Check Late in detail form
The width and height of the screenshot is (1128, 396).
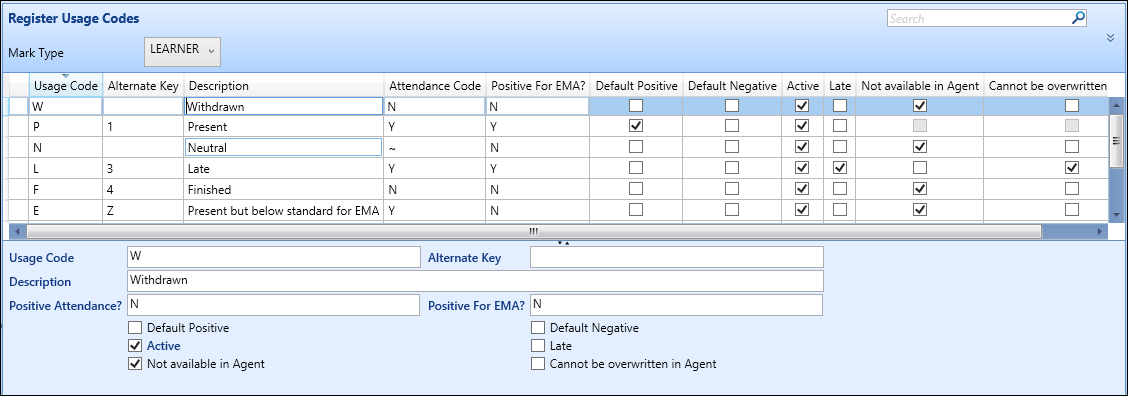tap(538, 346)
